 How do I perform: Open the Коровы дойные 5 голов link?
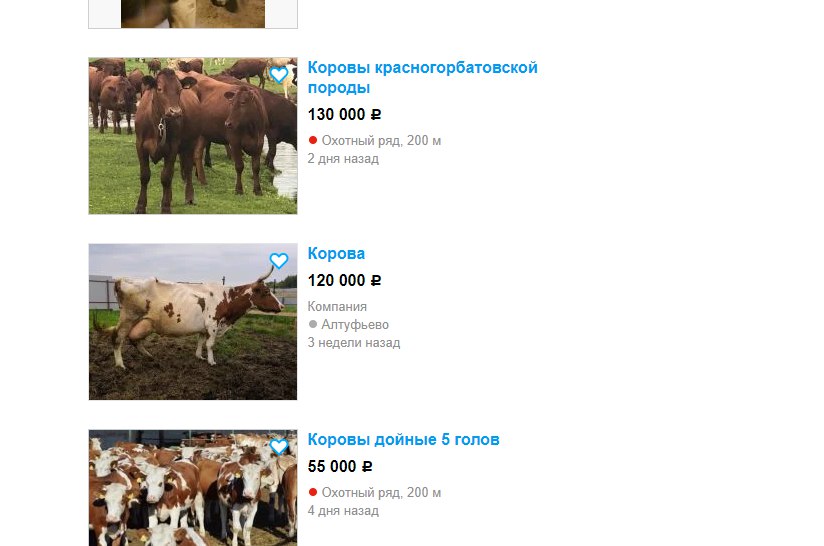pyautogui.click(x=404, y=439)
